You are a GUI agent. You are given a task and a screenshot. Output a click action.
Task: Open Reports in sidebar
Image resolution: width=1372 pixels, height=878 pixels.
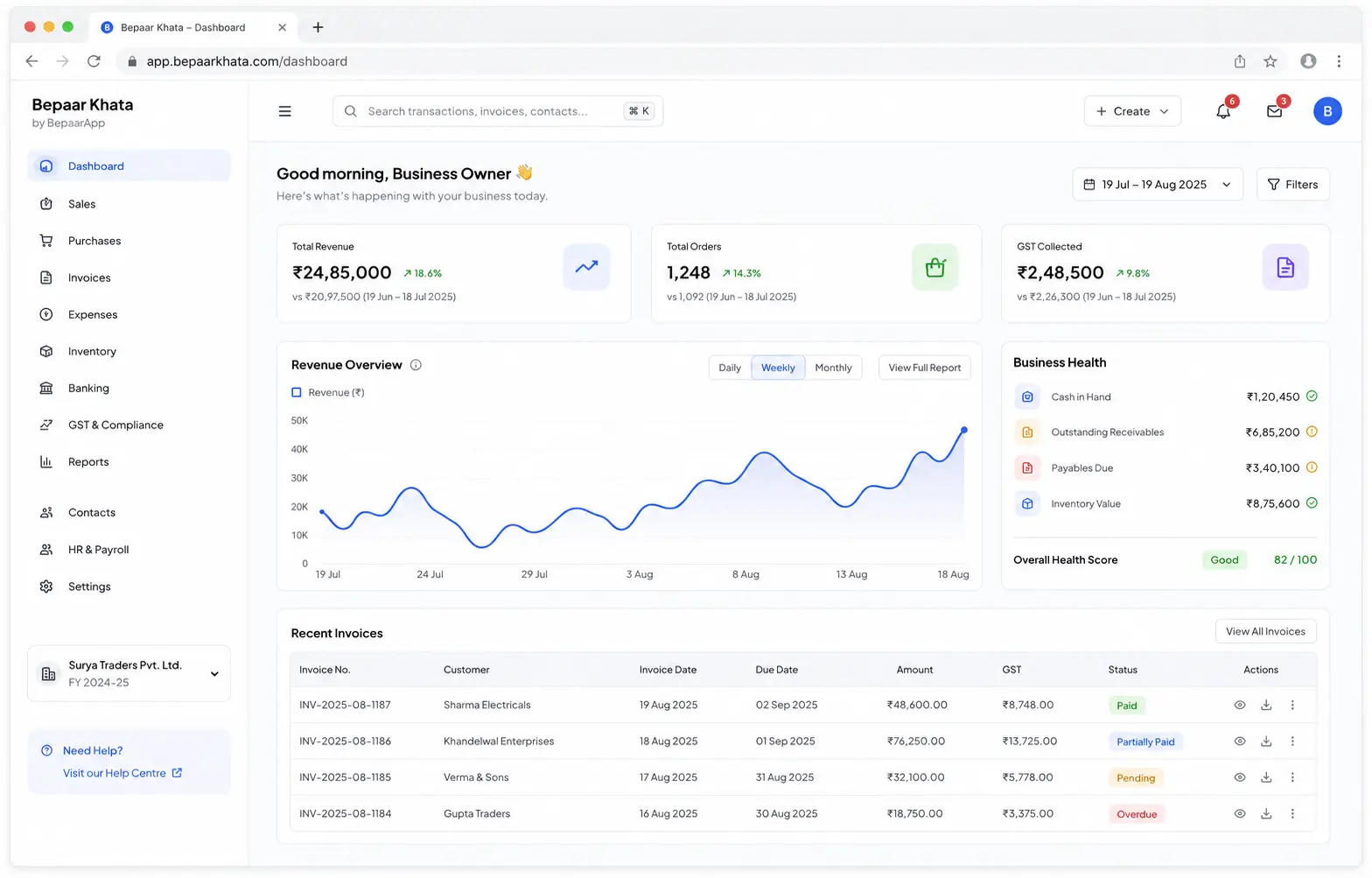click(x=129, y=461)
